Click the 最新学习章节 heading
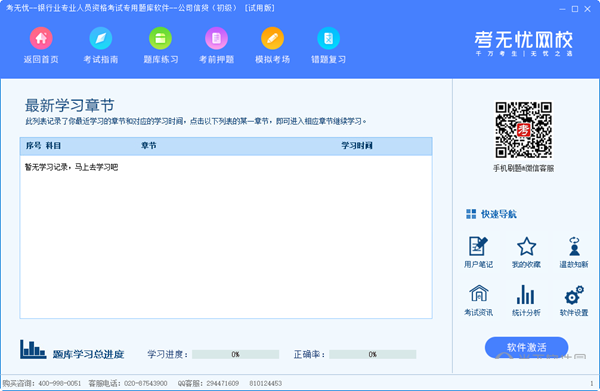The height and width of the screenshot is (391, 600). point(70,106)
